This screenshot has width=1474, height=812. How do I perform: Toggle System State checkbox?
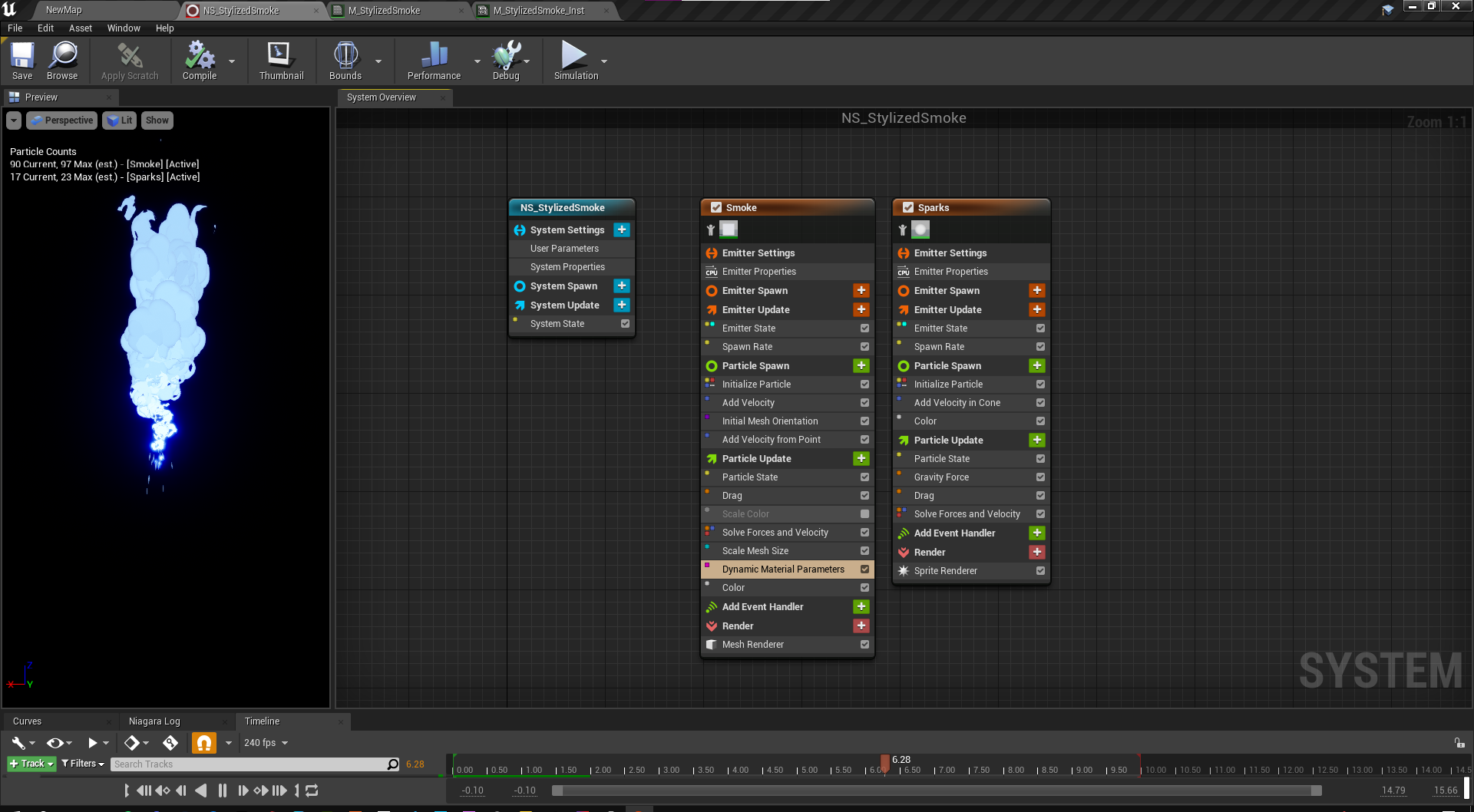(625, 323)
